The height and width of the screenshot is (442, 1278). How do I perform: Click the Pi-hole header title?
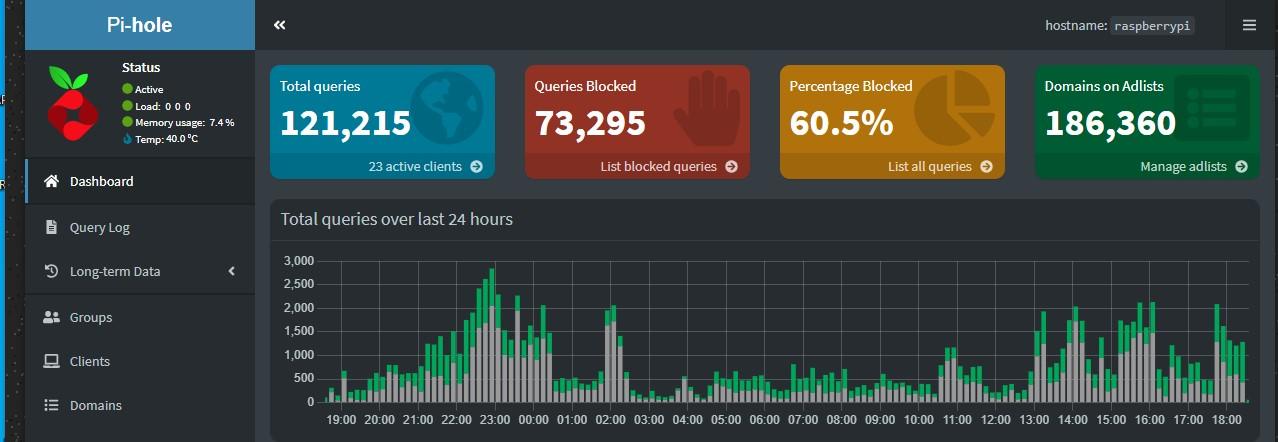pos(139,25)
